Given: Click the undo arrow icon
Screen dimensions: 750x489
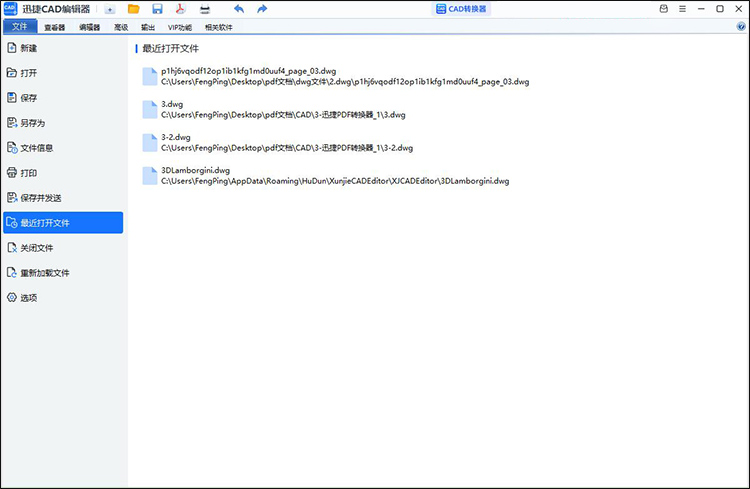Looking at the screenshot, I should 238,9.
